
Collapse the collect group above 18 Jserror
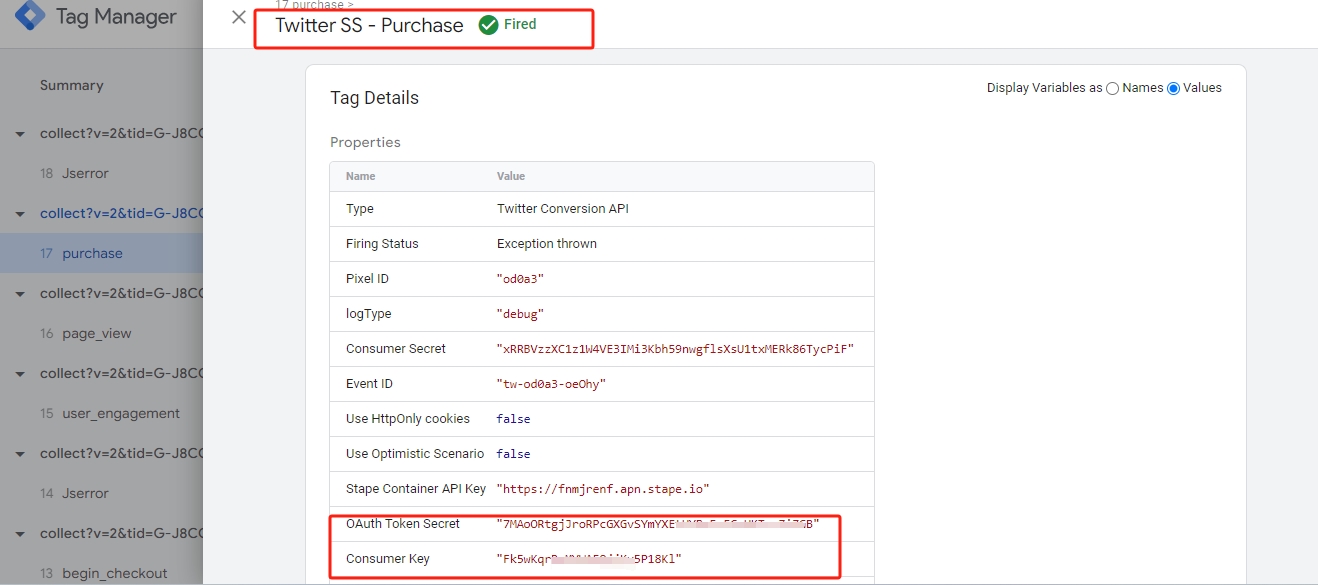20,134
